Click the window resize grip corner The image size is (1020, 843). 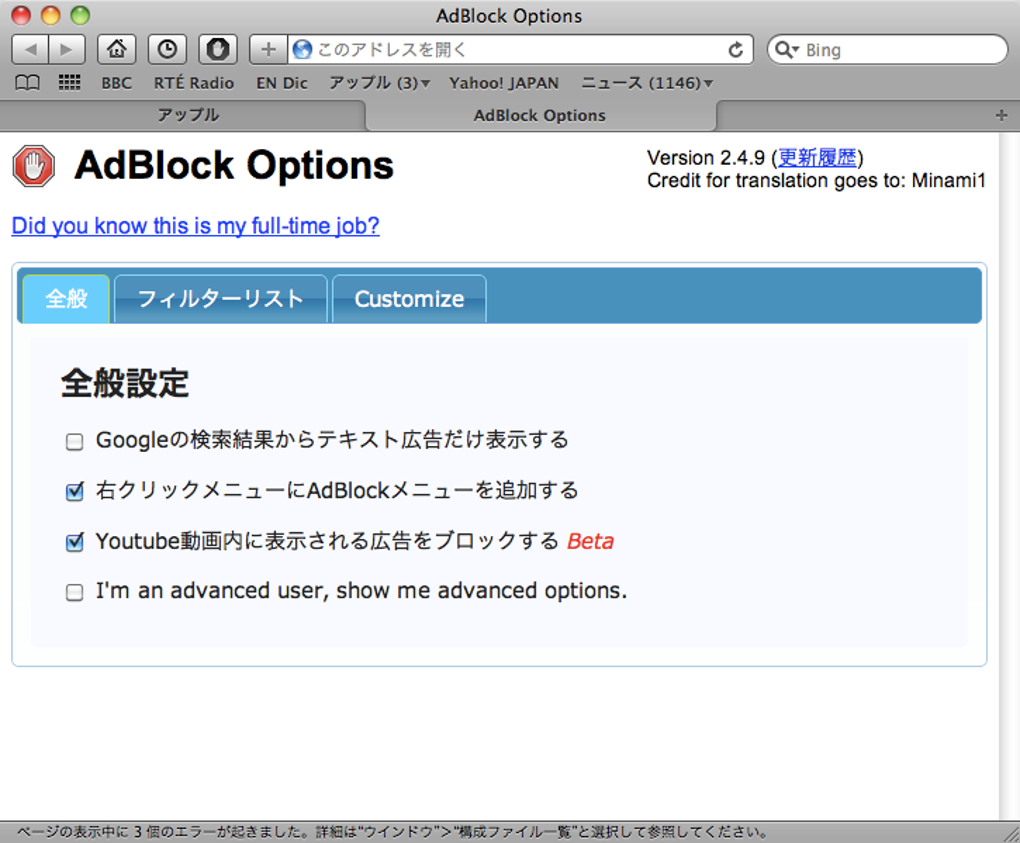coord(1010,833)
